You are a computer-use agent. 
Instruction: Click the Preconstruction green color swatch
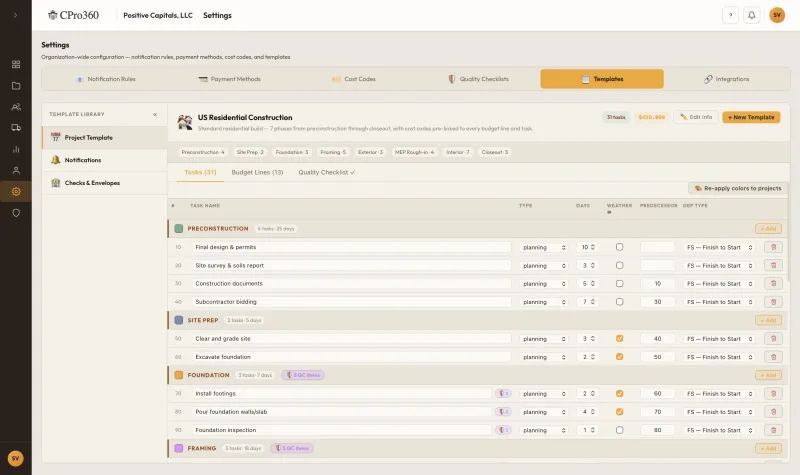tap(179, 229)
